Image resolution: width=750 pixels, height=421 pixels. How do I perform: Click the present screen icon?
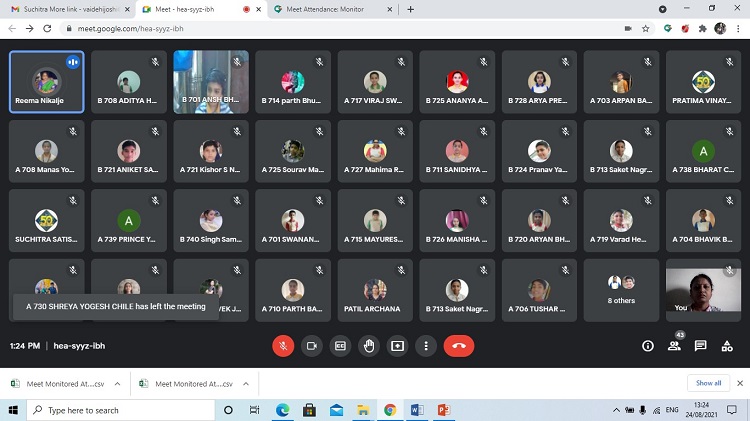tap(397, 346)
